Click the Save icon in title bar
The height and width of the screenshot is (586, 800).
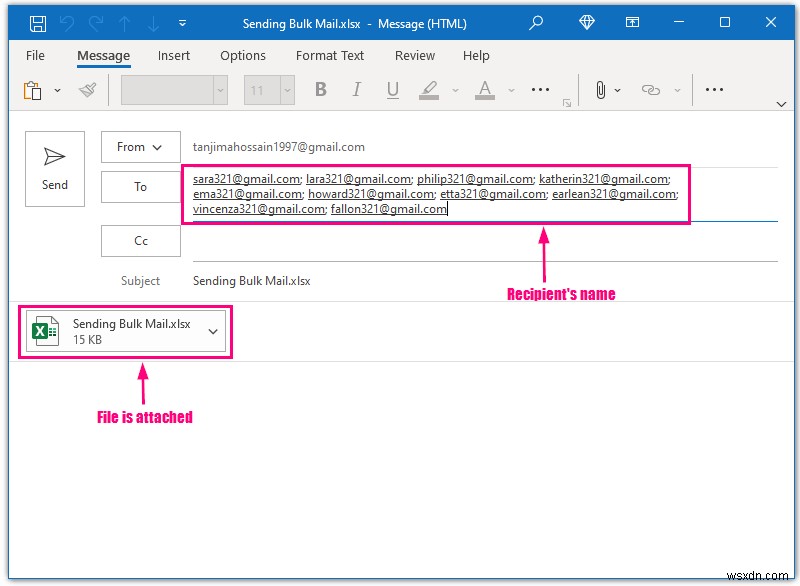(x=38, y=22)
